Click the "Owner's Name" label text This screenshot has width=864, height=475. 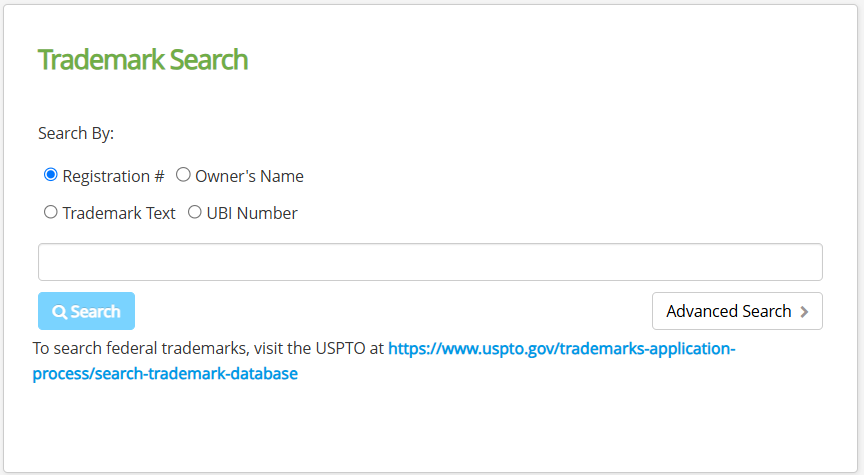coord(250,176)
